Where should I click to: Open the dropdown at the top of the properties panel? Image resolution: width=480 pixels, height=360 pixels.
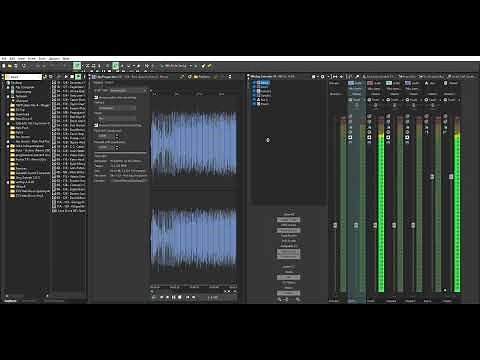coord(128,90)
